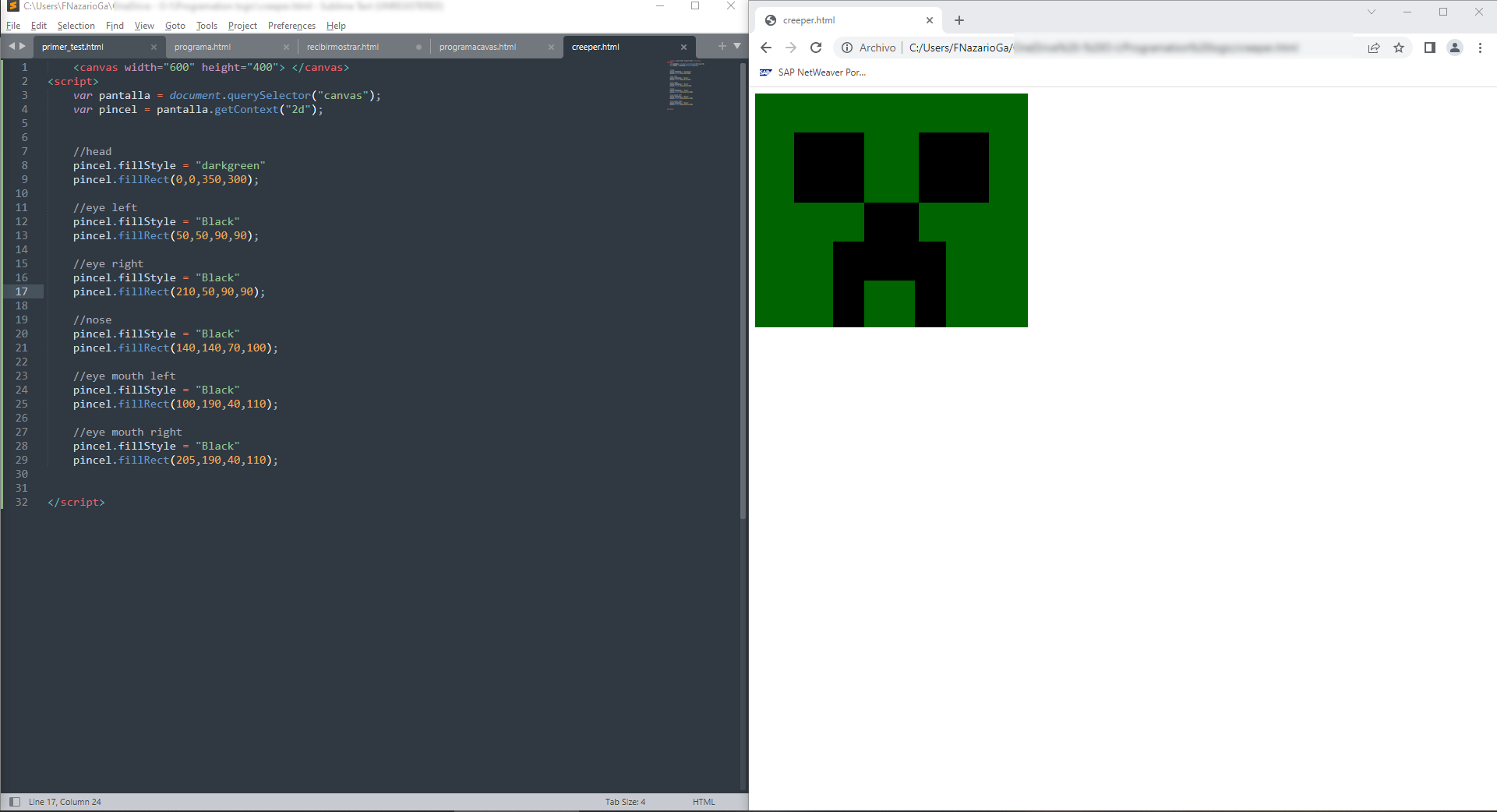The width and height of the screenshot is (1497, 812).
Task: Open the Tab Size: 4 setting
Action: (625, 802)
